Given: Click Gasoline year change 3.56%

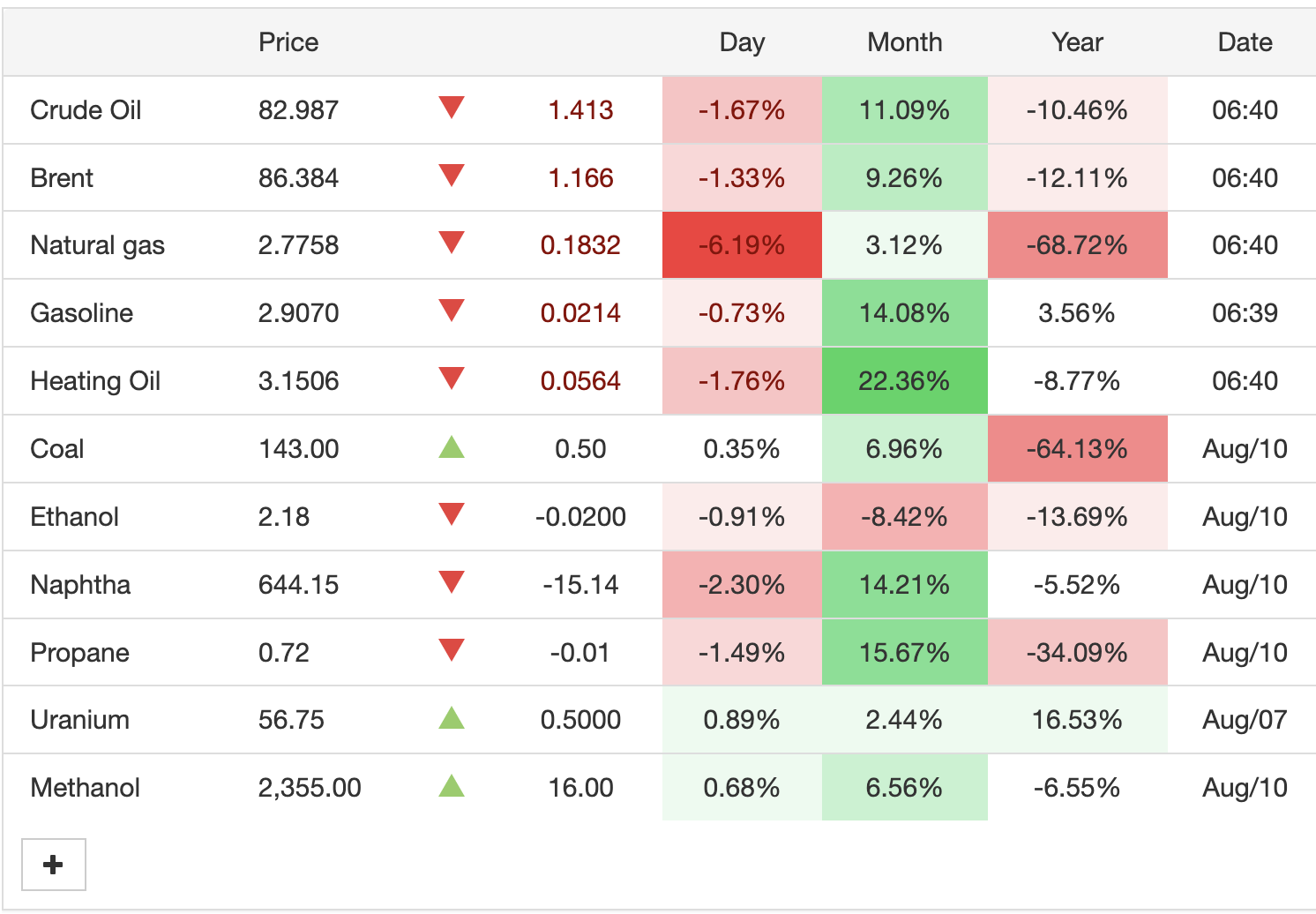Looking at the screenshot, I should click(1077, 313).
